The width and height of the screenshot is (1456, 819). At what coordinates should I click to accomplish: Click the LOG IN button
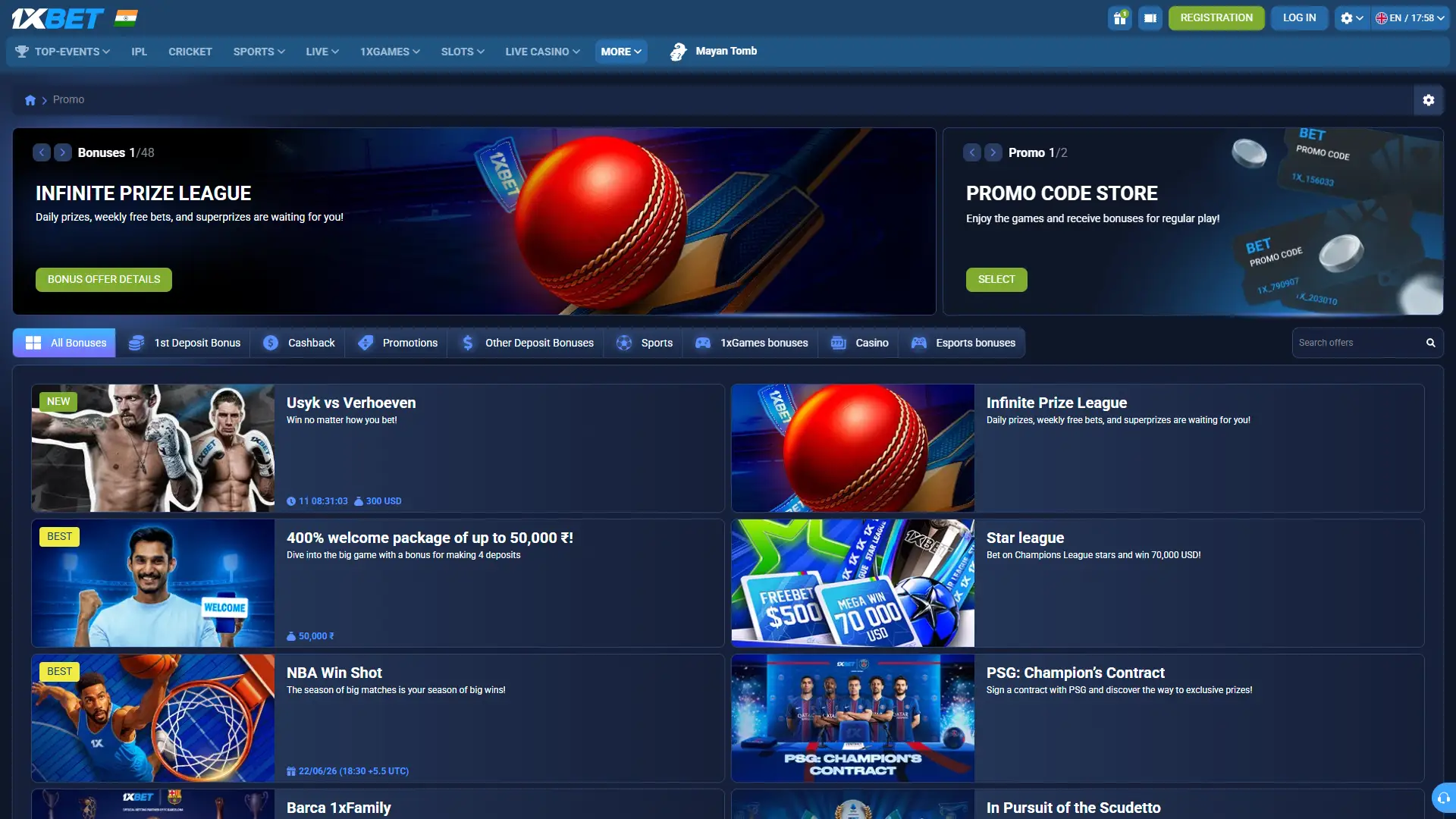pos(1299,18)
